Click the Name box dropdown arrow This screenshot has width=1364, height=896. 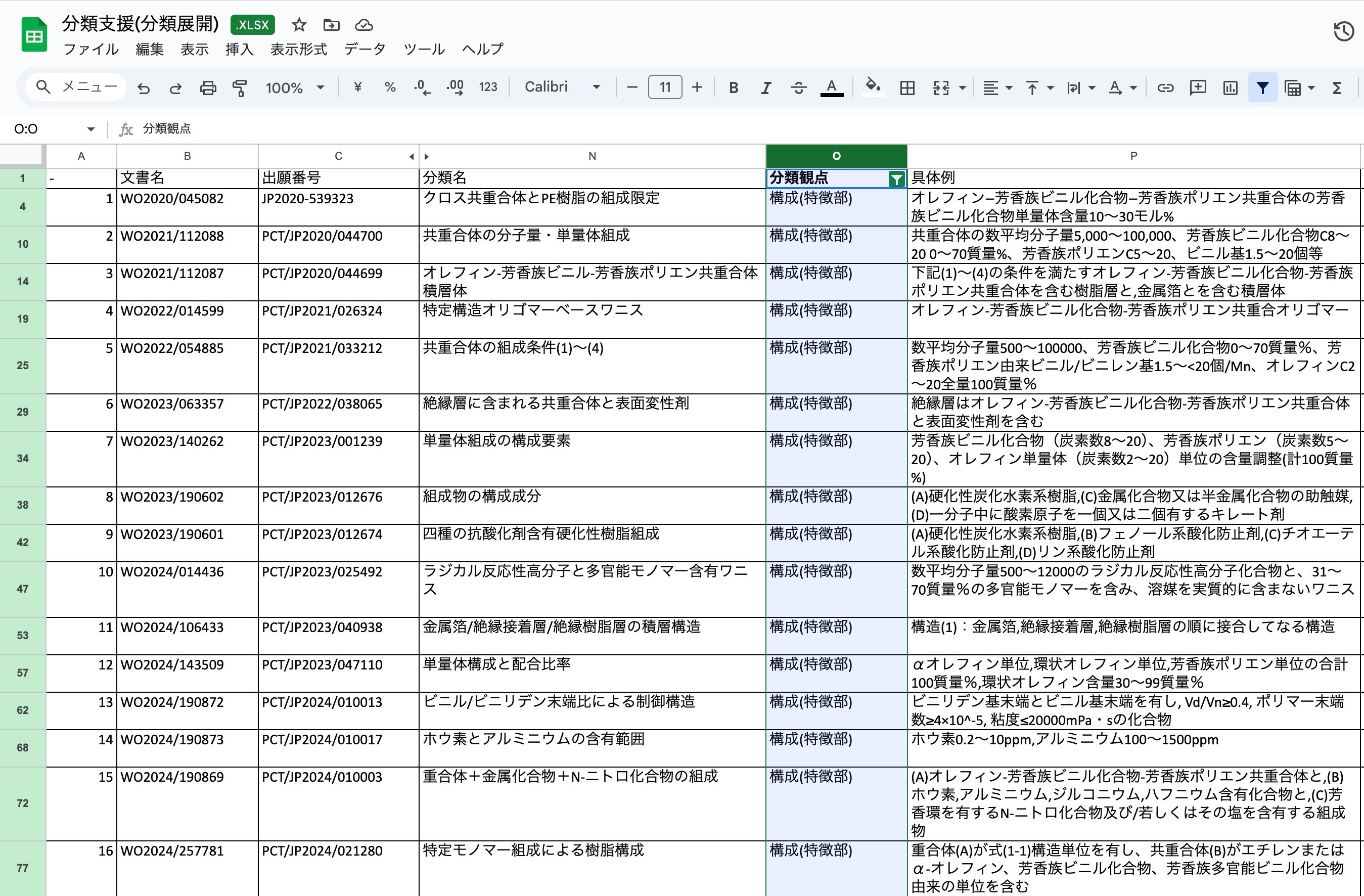(90, 129)
